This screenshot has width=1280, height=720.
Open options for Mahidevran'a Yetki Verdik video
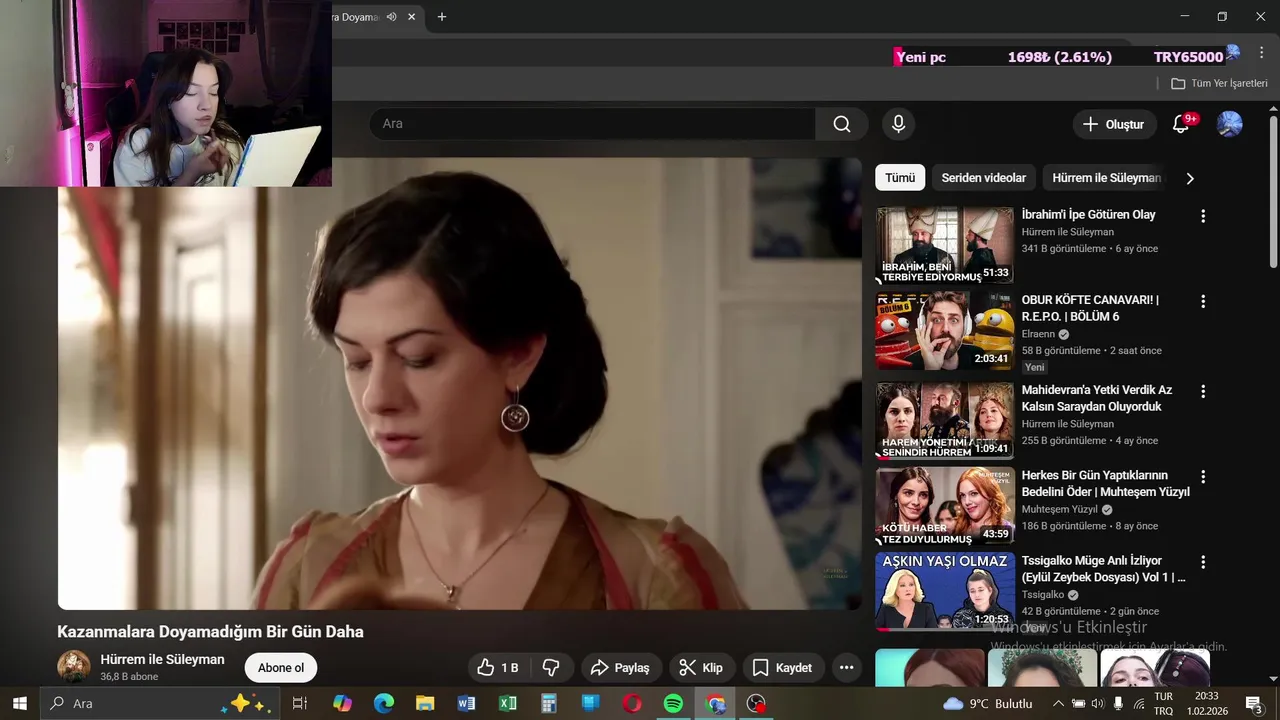point(1203,391)
